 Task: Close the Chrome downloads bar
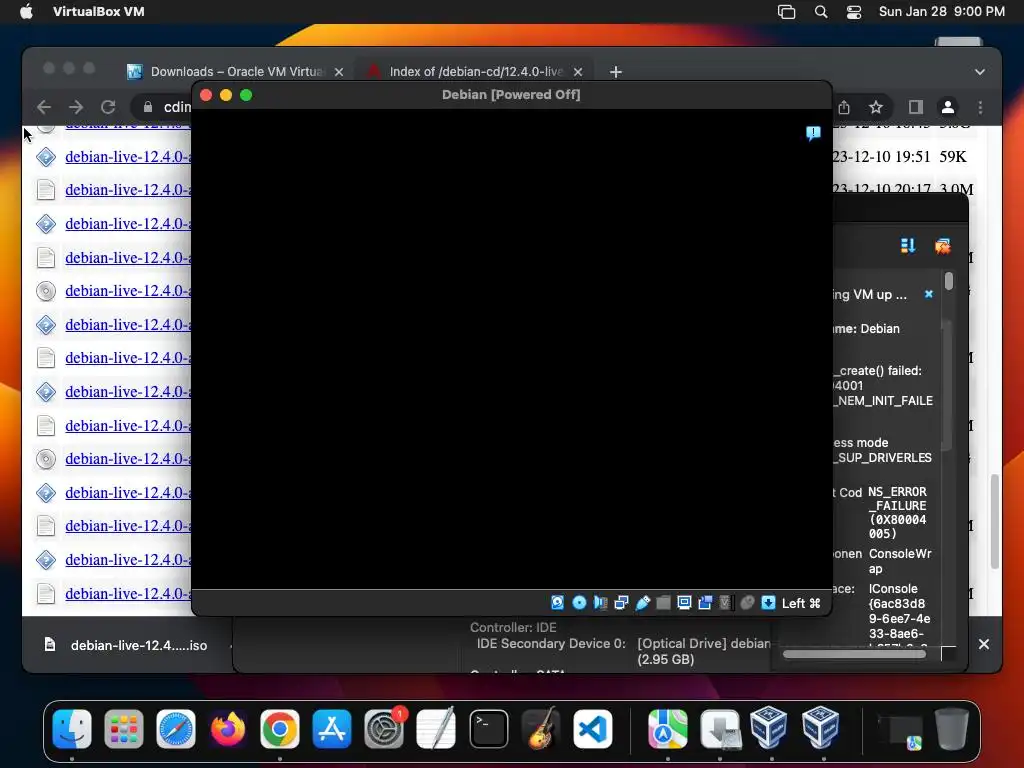pos(984,645)
